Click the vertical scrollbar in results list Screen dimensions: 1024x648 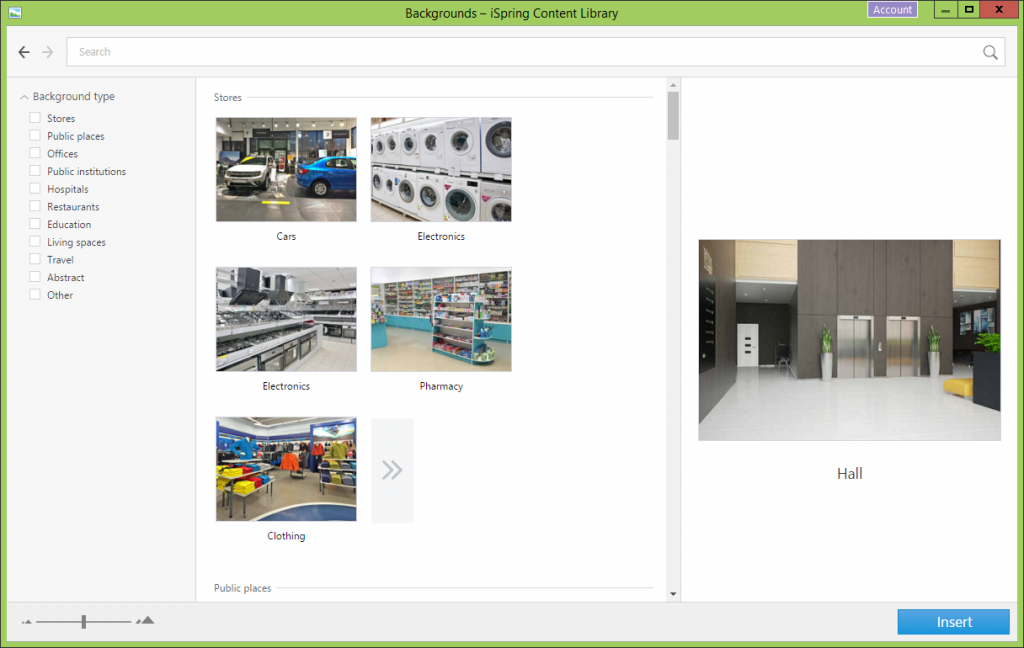click(x=672, y=120)
